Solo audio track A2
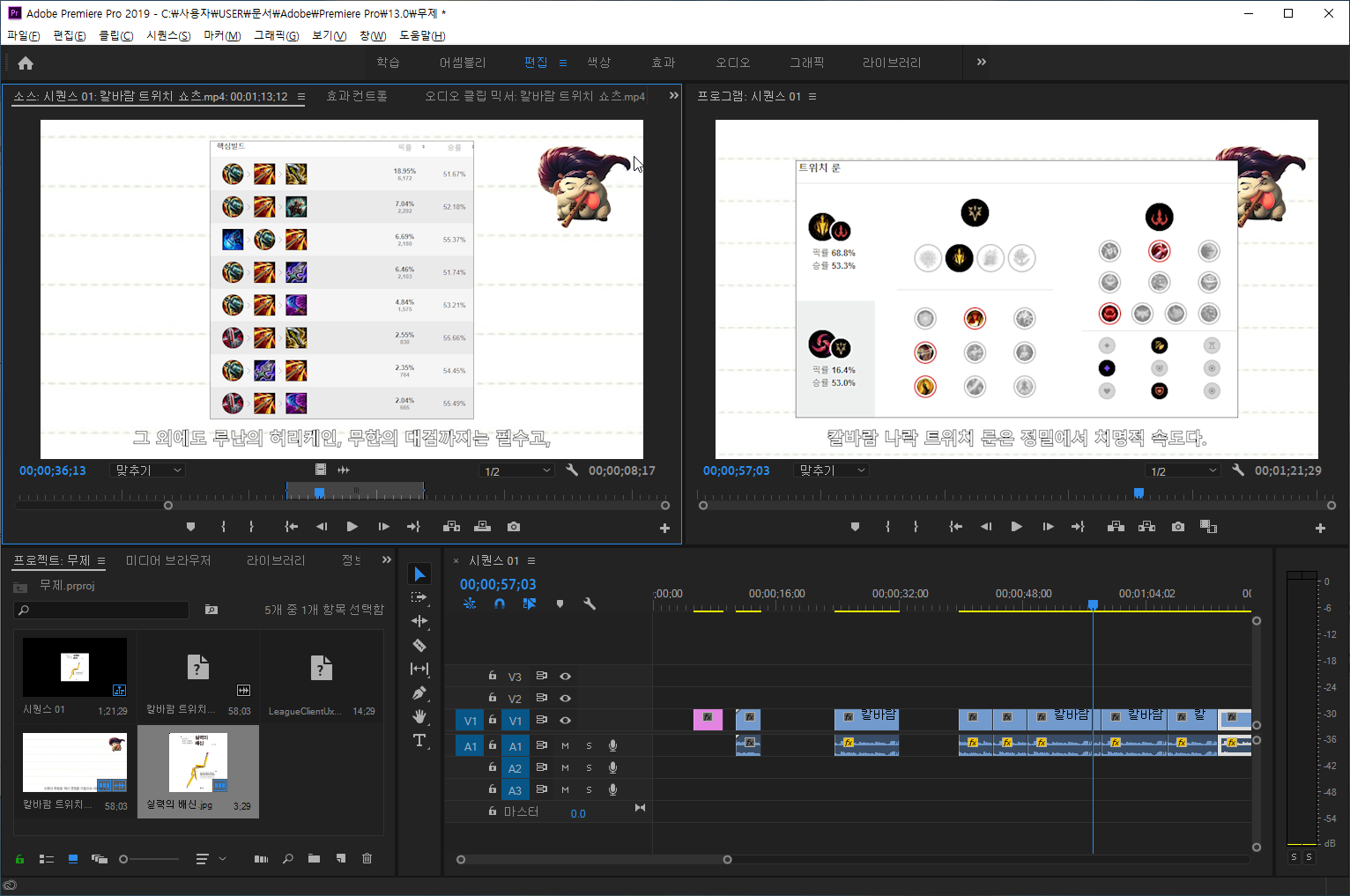The height and width of the screenshot is (896, 1350). pyautogui.click(x=589, y=767)
